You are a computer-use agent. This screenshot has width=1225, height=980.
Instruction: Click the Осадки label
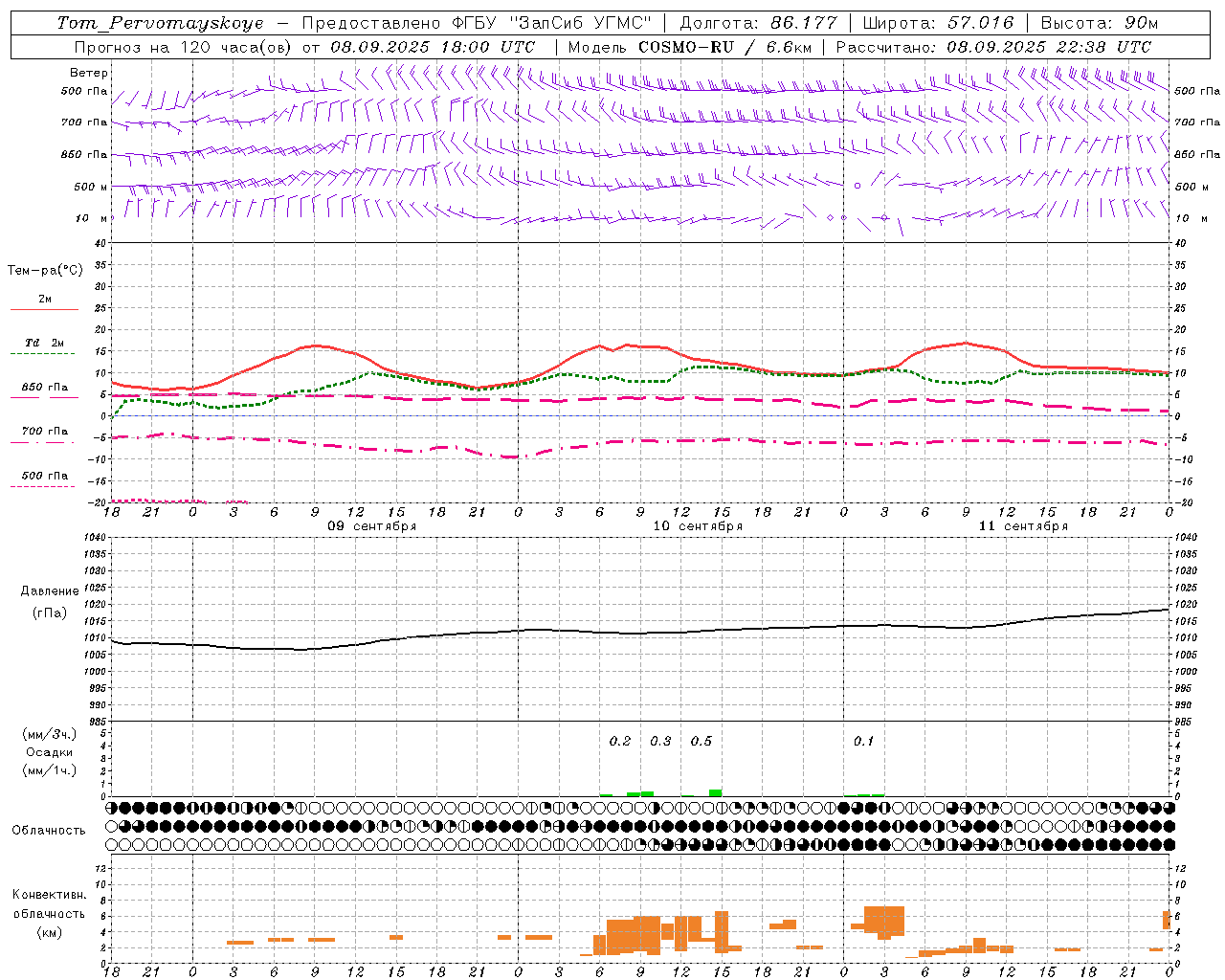pyautogui.click(x=50, y=753)
